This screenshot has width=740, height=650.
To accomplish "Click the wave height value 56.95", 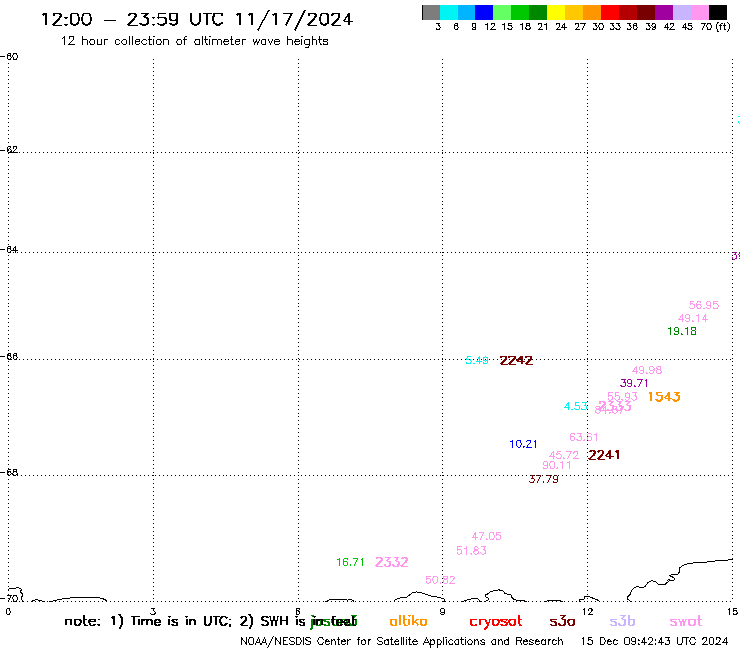I will 704,305.
